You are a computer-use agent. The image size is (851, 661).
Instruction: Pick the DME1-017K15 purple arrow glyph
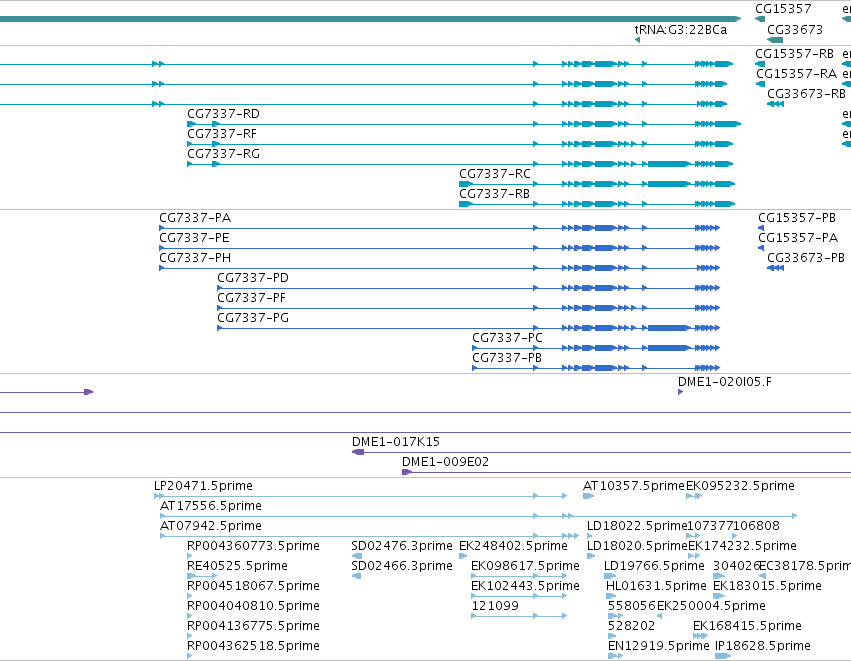(358, 452)
